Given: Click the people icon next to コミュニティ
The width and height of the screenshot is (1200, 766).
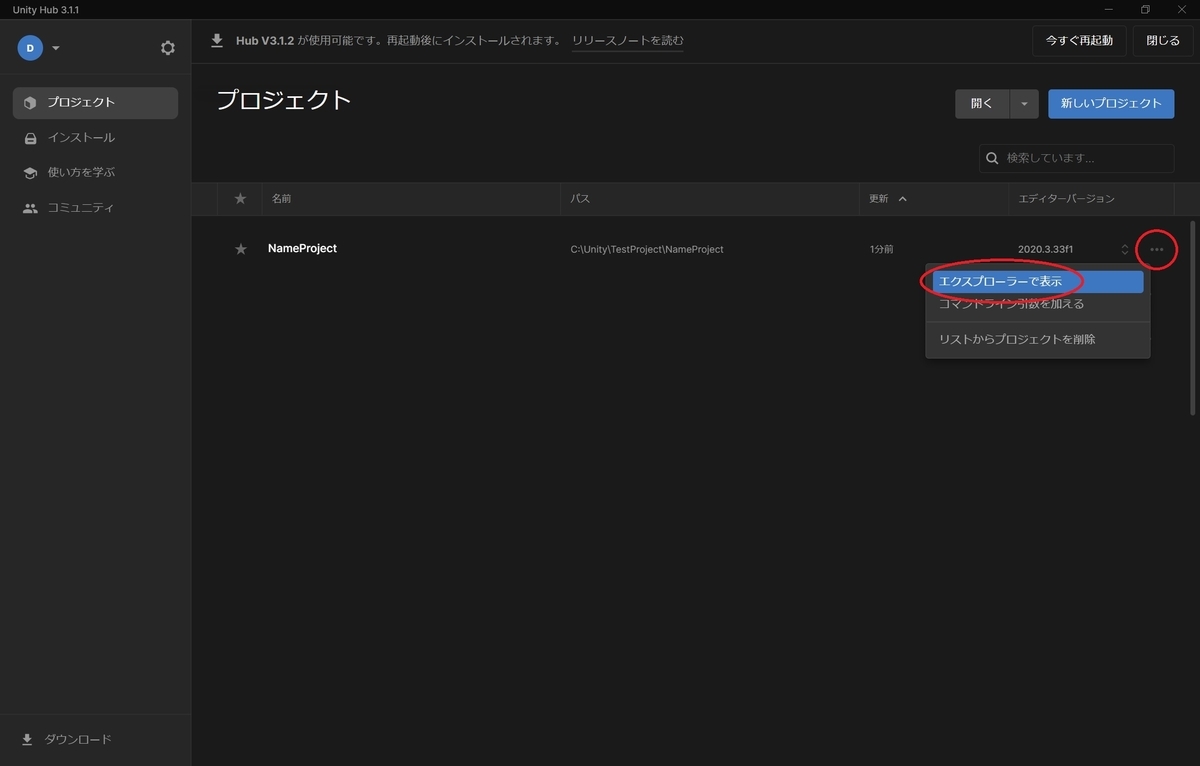Looking at the screenshot, I should coord(30,208).
